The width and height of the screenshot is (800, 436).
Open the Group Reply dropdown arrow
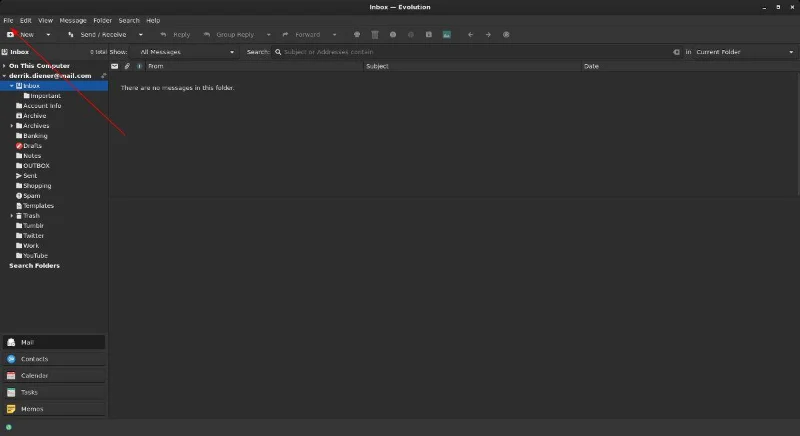[x=268, y=35]
